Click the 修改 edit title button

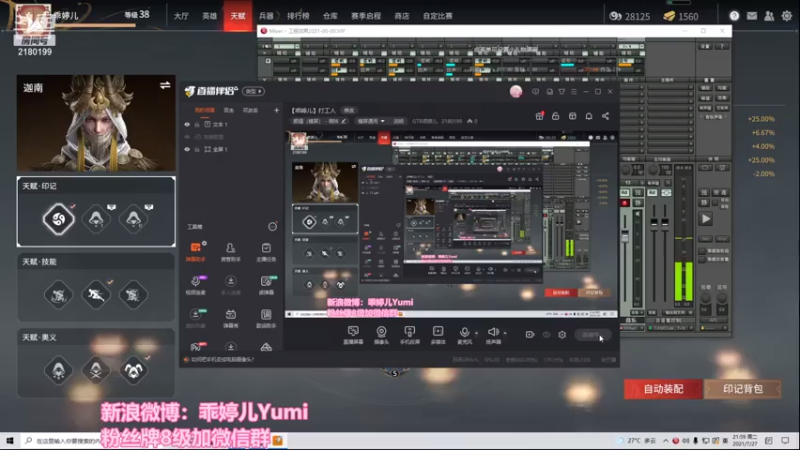coord(348,110)
